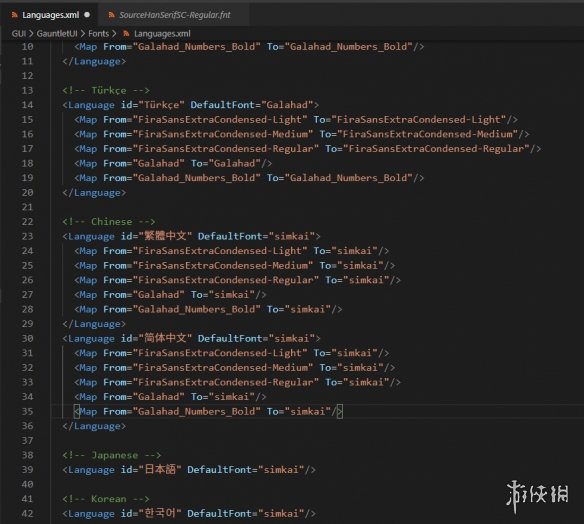The image size is (584, 524).
Task: Click line number 23 in the gutter
Action: pyautogui.click(x=27, y=236)
